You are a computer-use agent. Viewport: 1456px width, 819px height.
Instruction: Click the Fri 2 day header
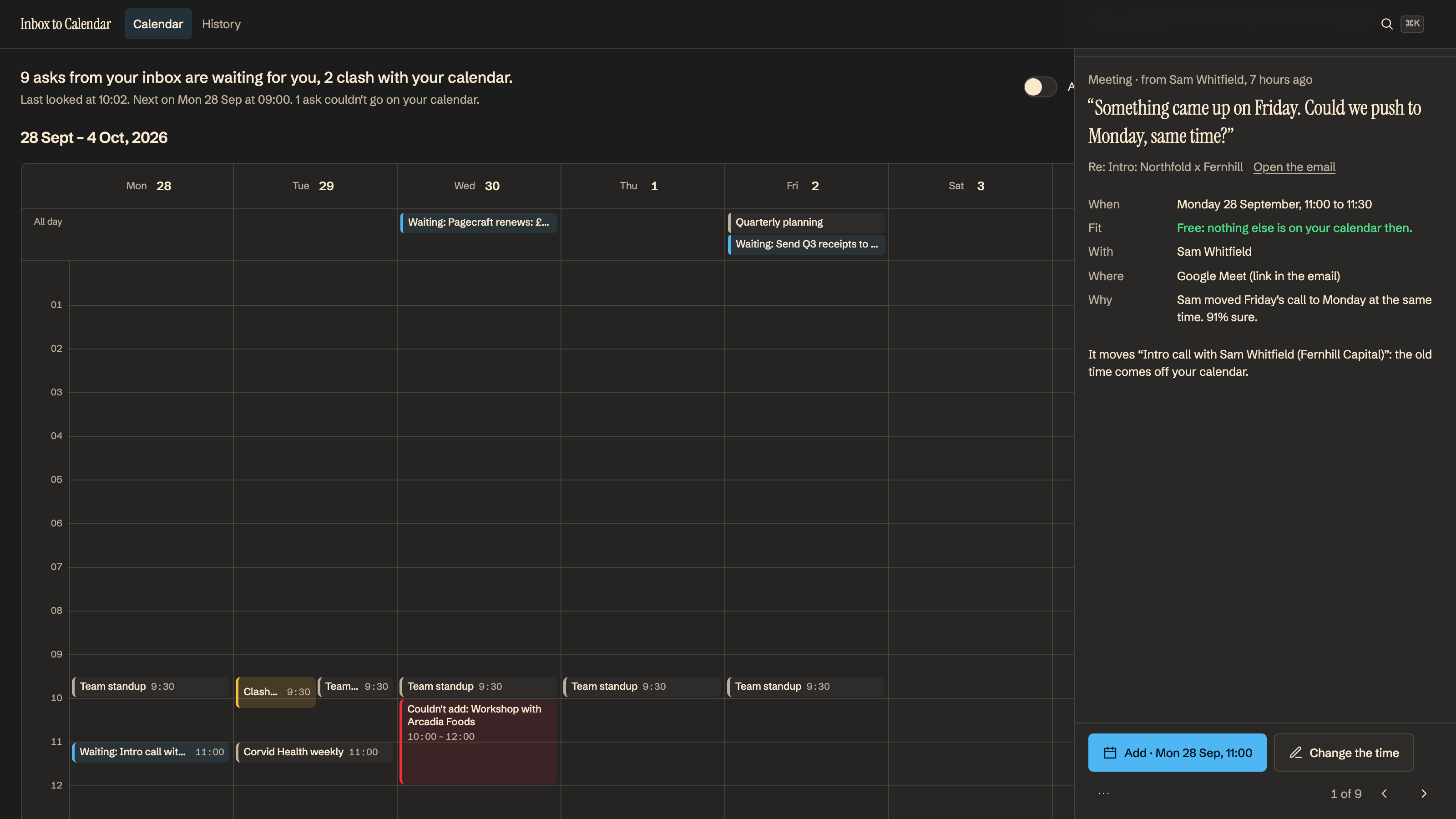pos(803,186)
